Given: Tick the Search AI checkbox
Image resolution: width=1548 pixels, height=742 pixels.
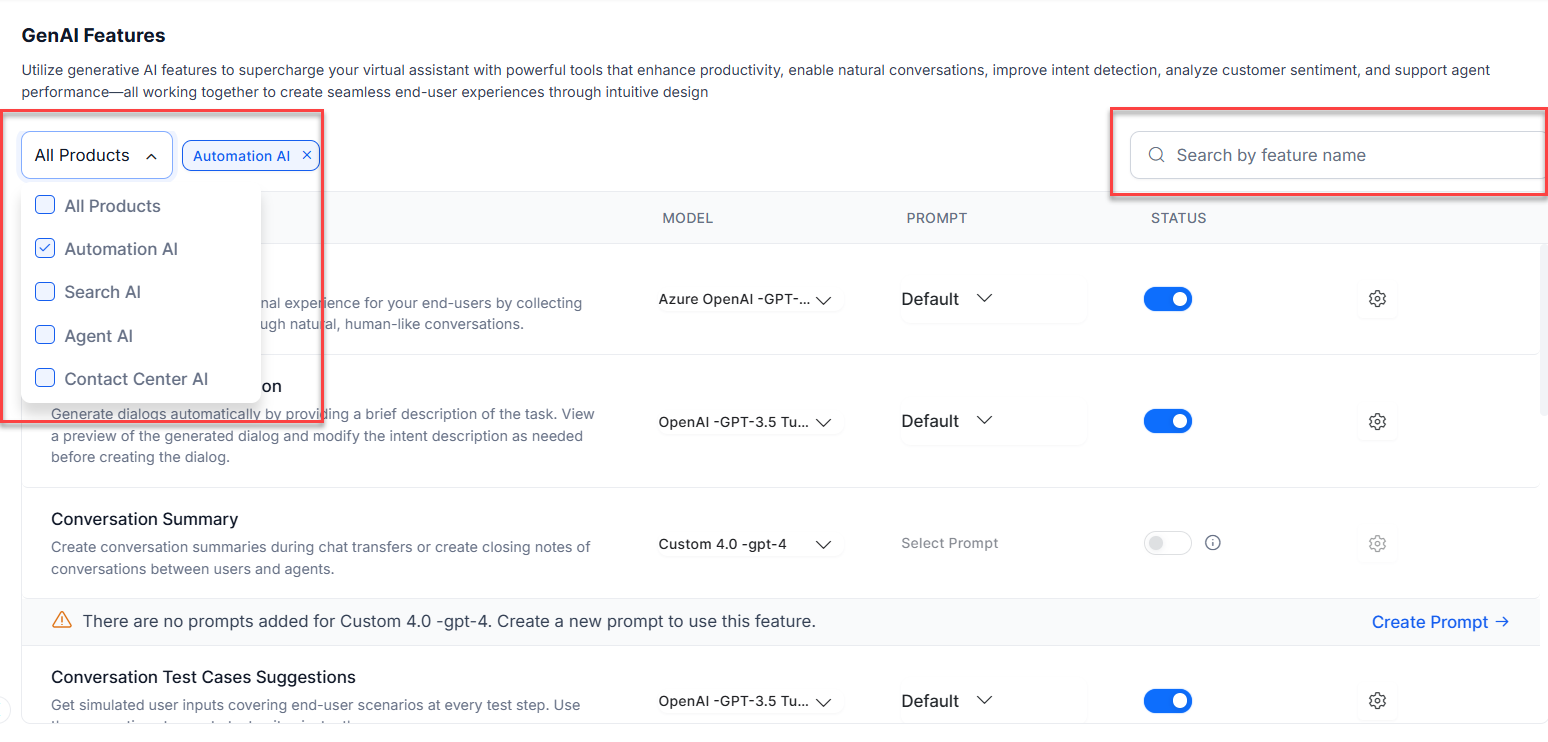Looking at the screenshot, I should coord(45,291).
